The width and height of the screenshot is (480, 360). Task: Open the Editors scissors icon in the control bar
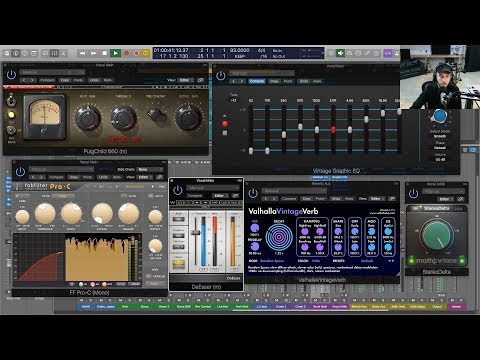[x=64, y=53]
